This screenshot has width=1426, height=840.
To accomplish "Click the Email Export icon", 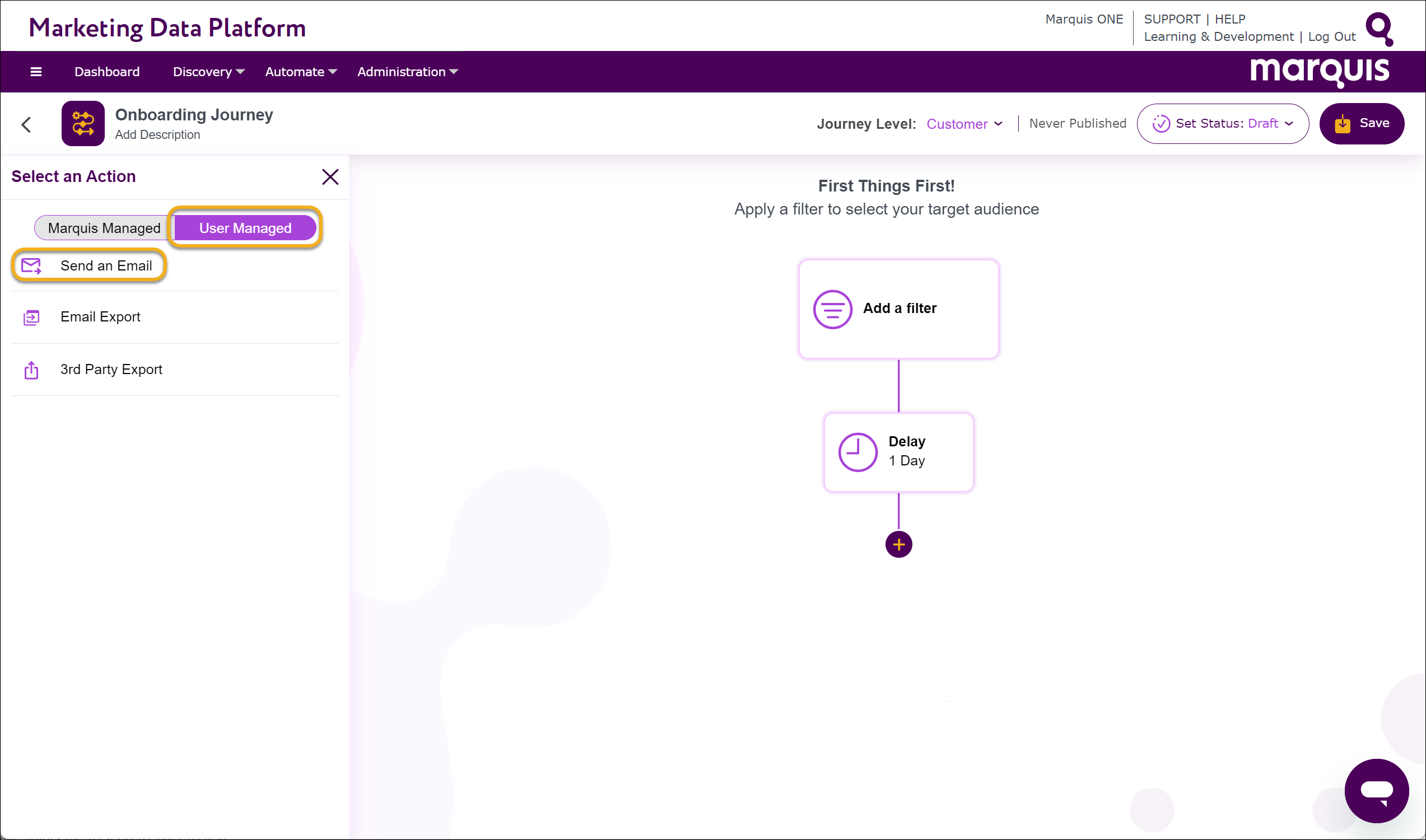I will point(31,318).
